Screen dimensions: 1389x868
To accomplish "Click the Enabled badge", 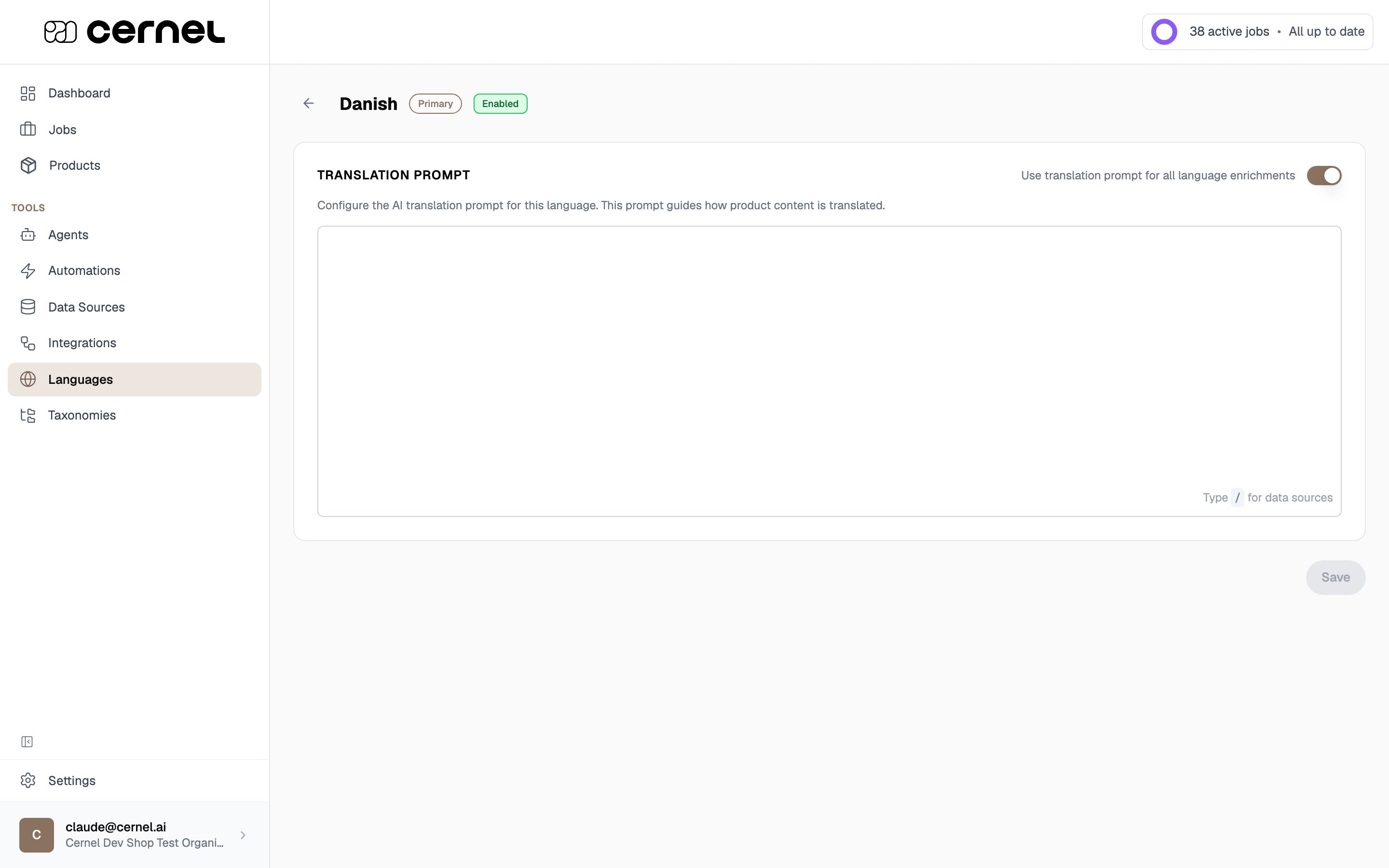I will coord(500,104).
